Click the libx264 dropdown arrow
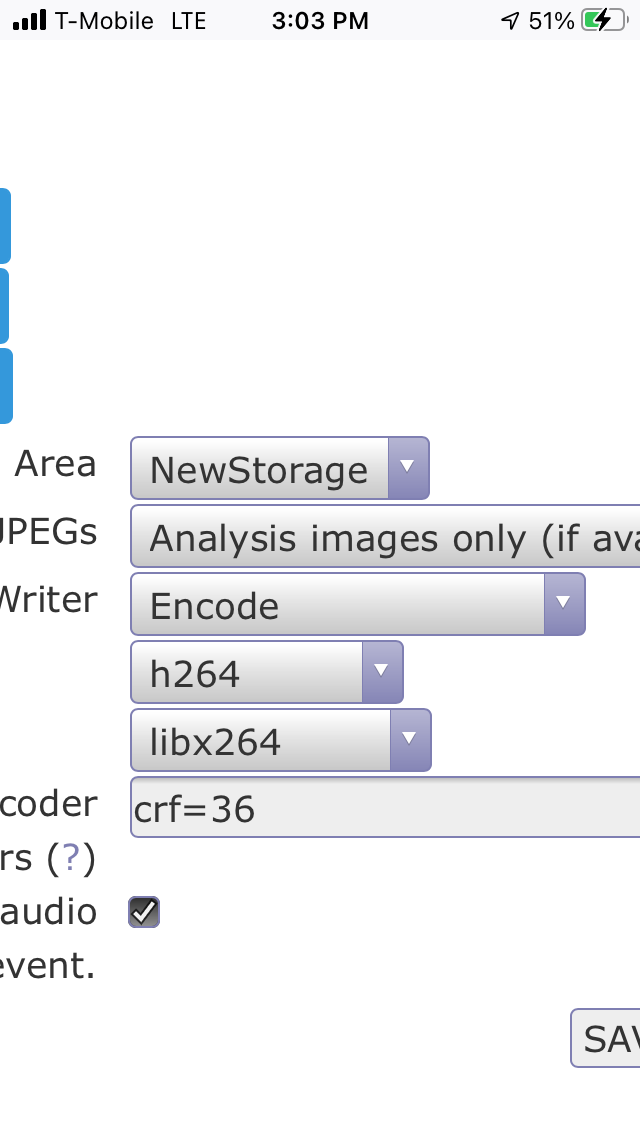 tap(410, 740)
